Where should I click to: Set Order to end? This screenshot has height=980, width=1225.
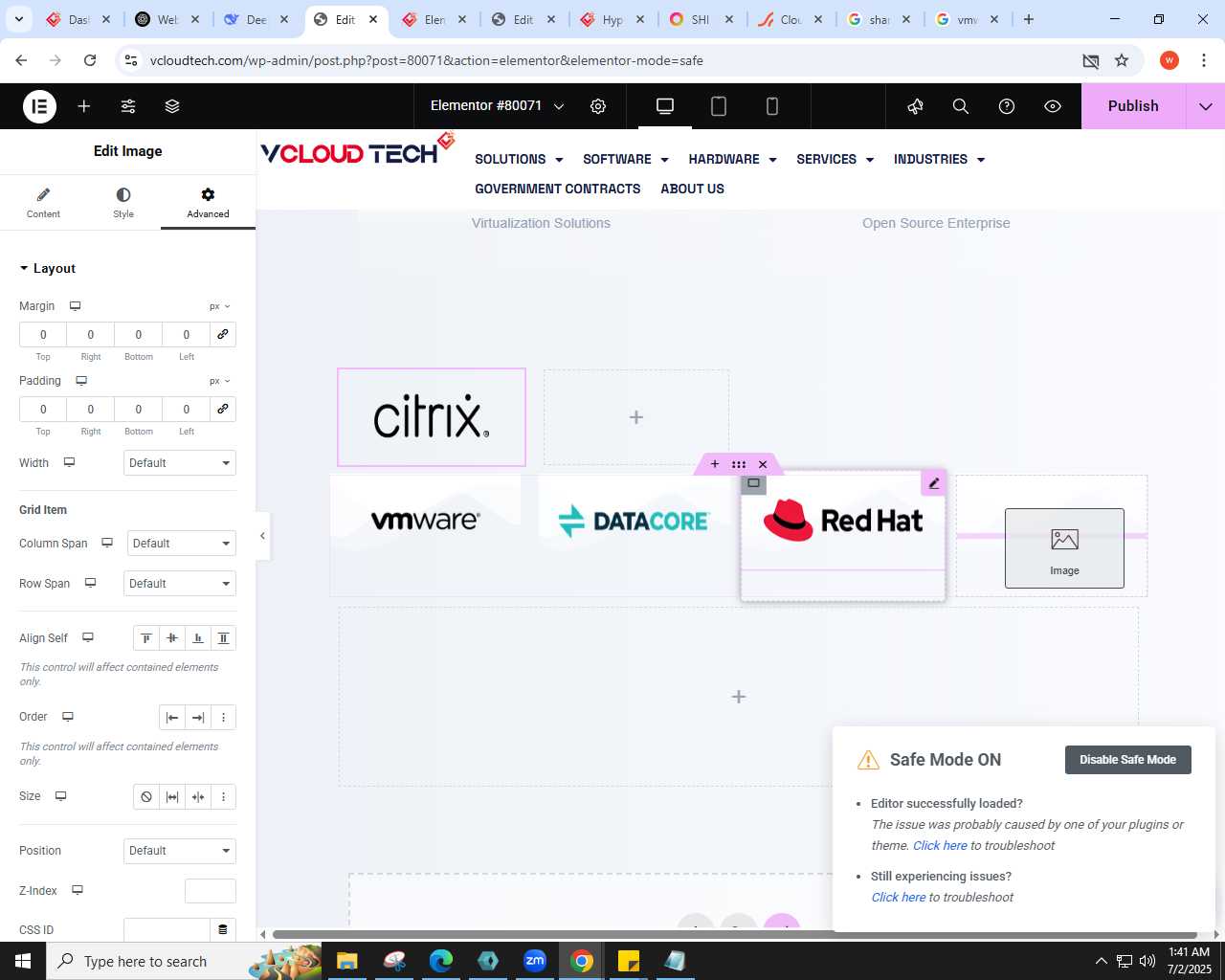pos(198,717)
